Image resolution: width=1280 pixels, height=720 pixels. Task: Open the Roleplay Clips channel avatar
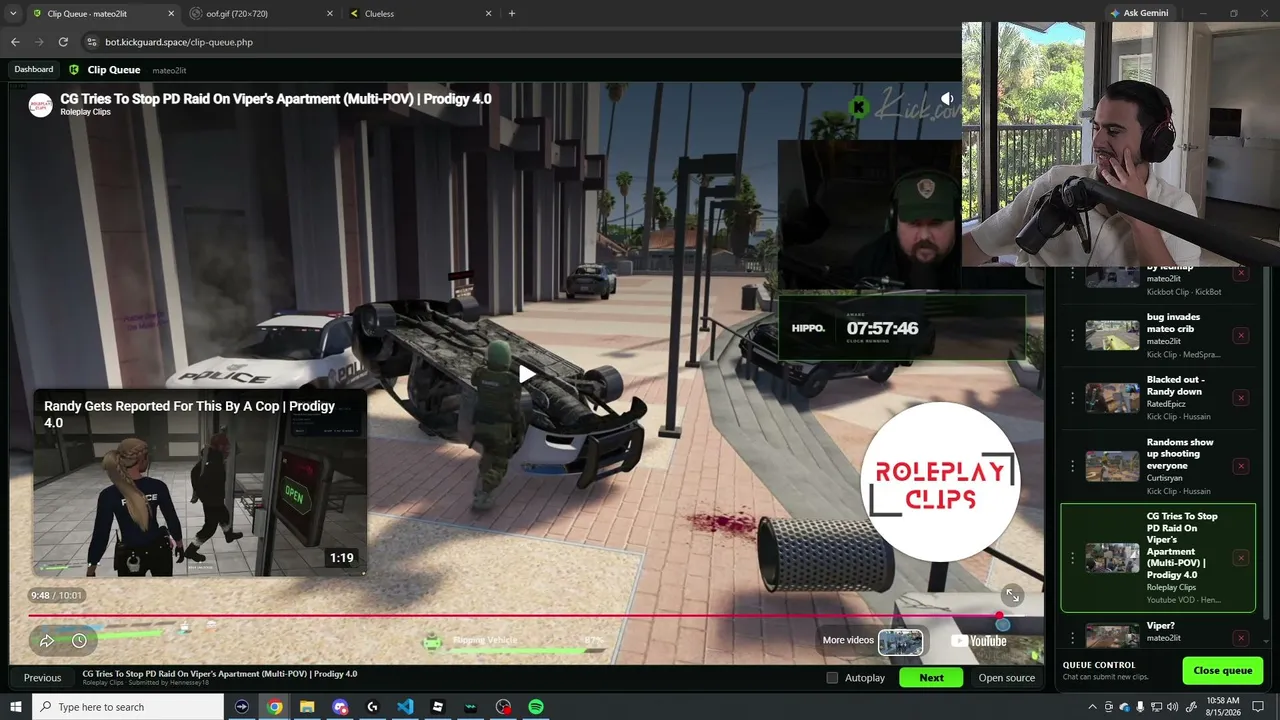[x=40, y=105]
